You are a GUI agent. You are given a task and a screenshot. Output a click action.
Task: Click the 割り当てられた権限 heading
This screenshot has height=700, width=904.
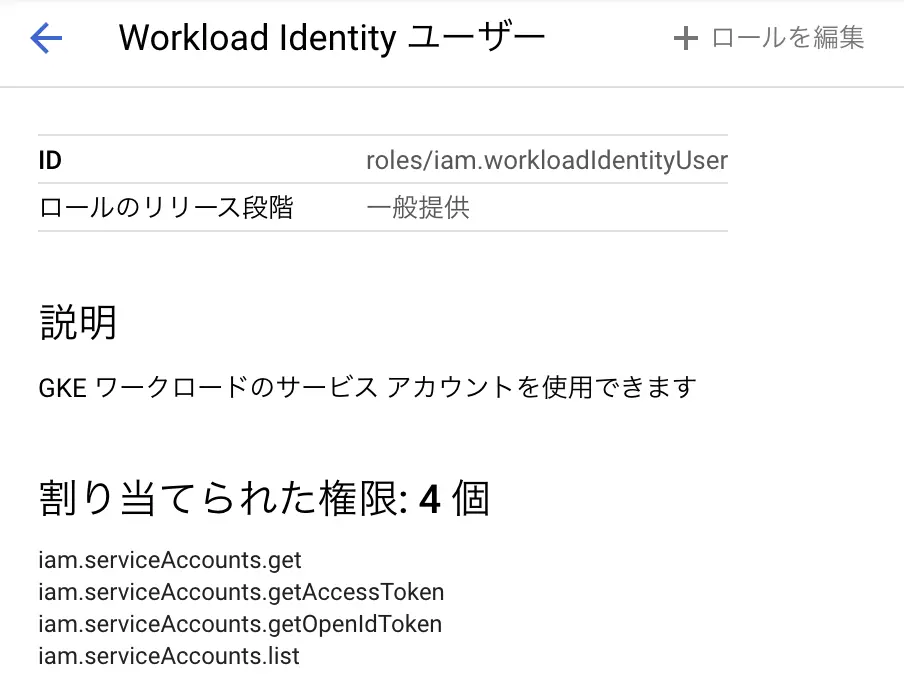click(230, 498)
